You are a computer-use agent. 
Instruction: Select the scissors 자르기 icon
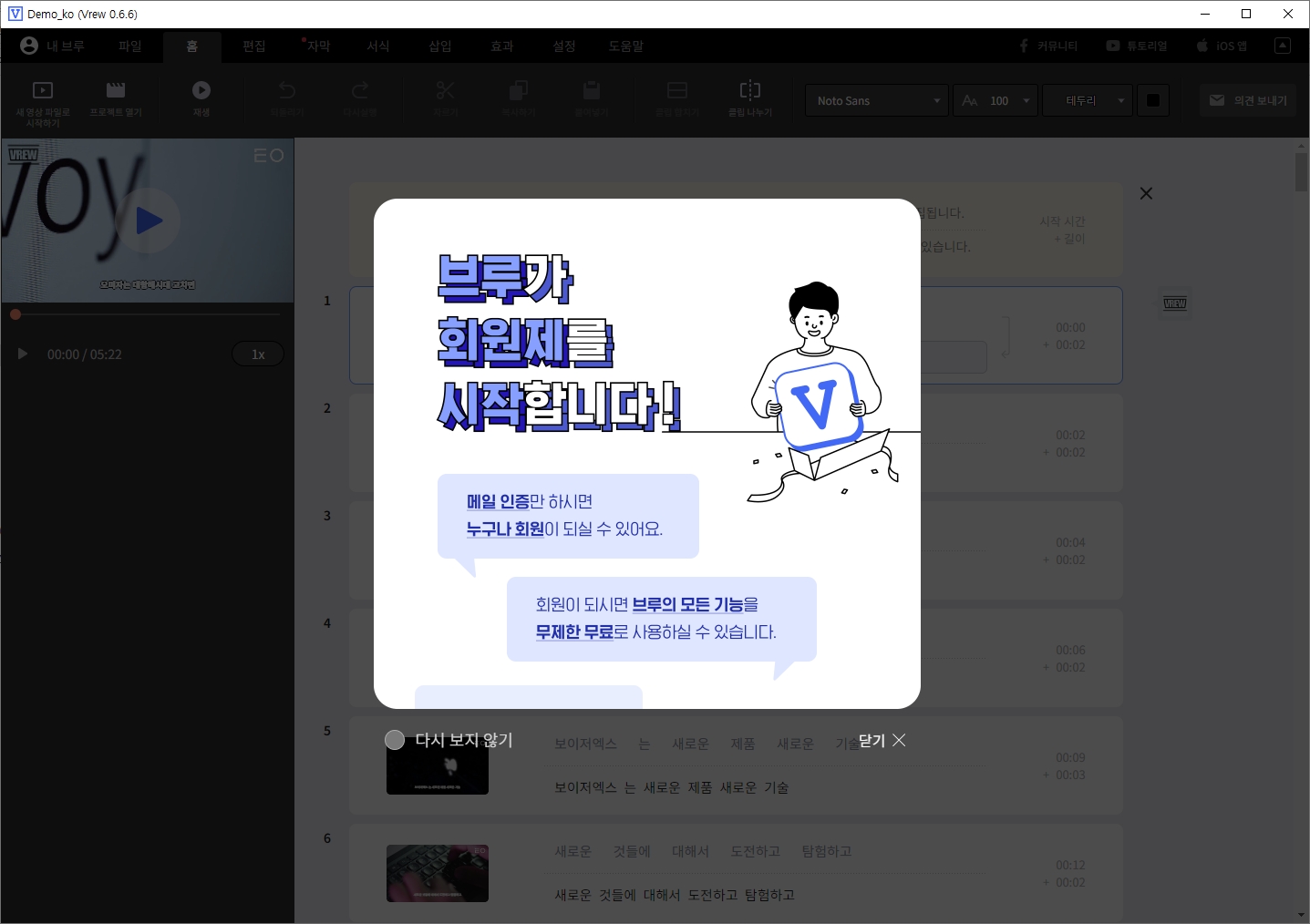tap(445, 90)
